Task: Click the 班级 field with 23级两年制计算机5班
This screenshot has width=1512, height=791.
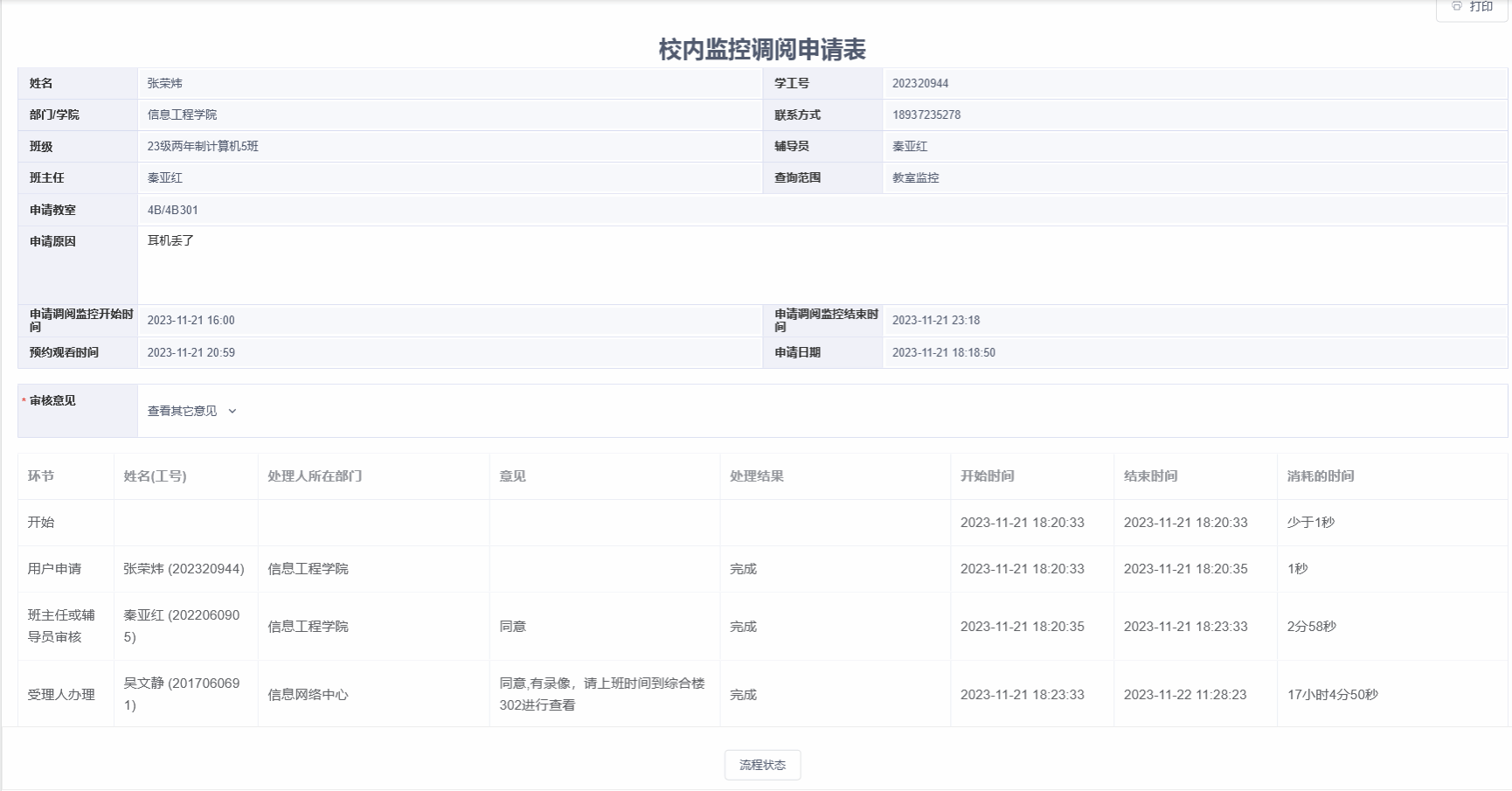Action: coord(449,147)
